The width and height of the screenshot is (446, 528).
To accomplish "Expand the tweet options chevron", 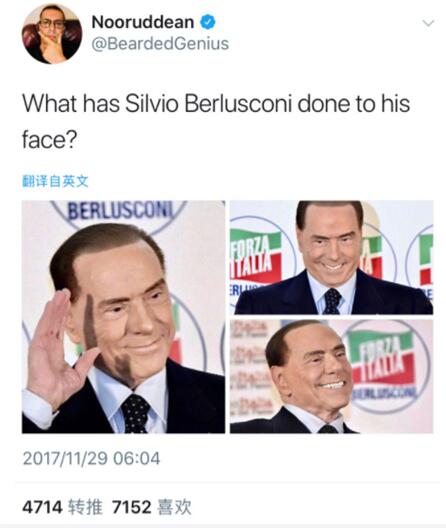I will [428, 23].
